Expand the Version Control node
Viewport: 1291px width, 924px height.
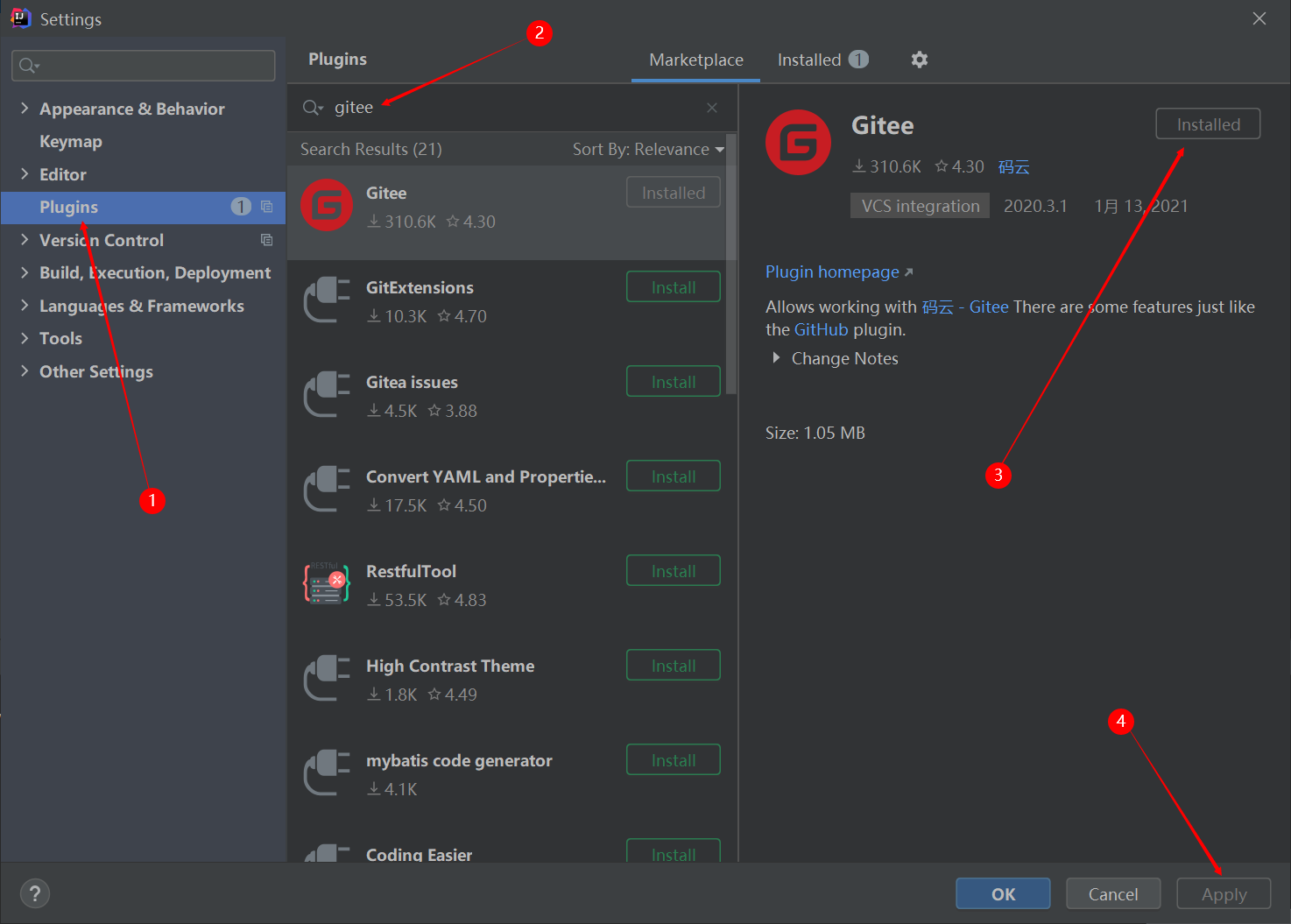pyautogui.click(x=25, y=239)
